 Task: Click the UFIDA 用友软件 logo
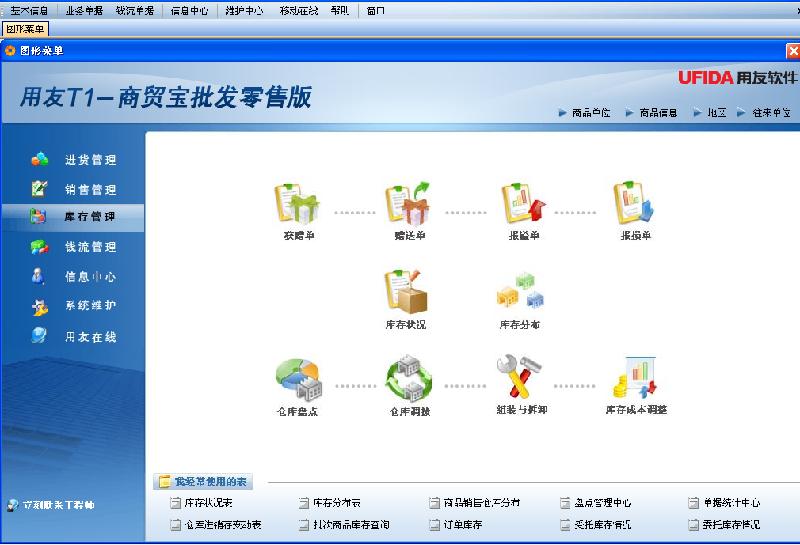[x=737, y=78]
